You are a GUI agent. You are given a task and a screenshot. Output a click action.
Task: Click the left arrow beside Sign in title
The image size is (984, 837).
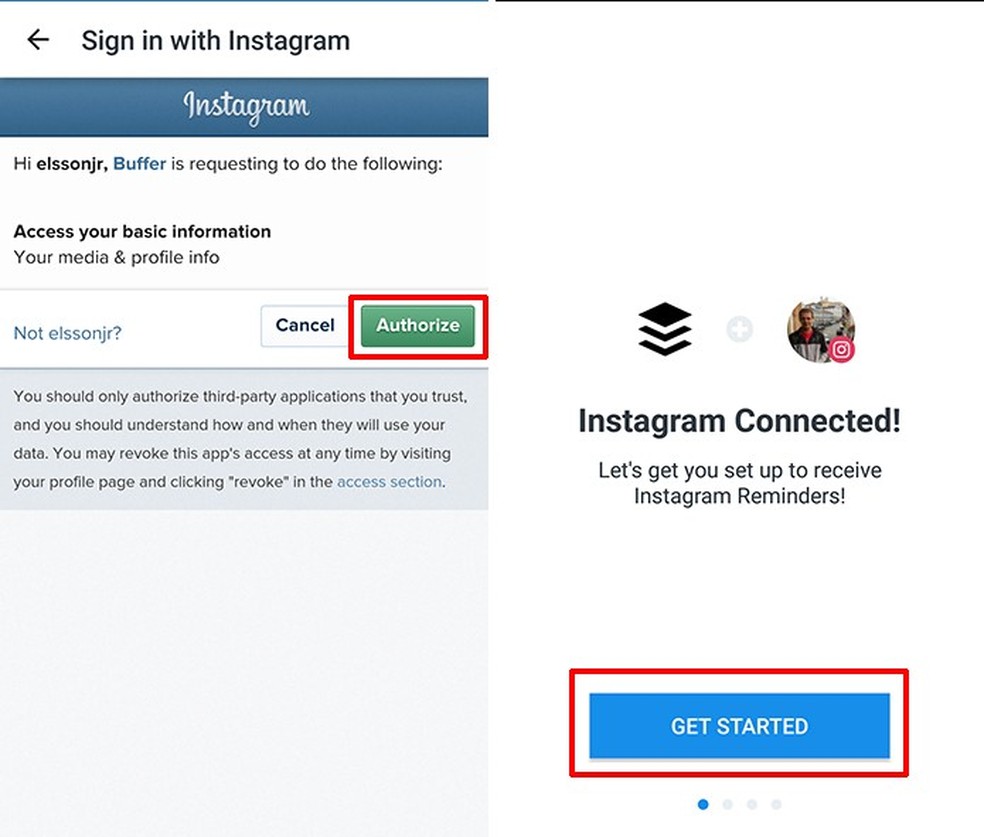tap(36, 40)
